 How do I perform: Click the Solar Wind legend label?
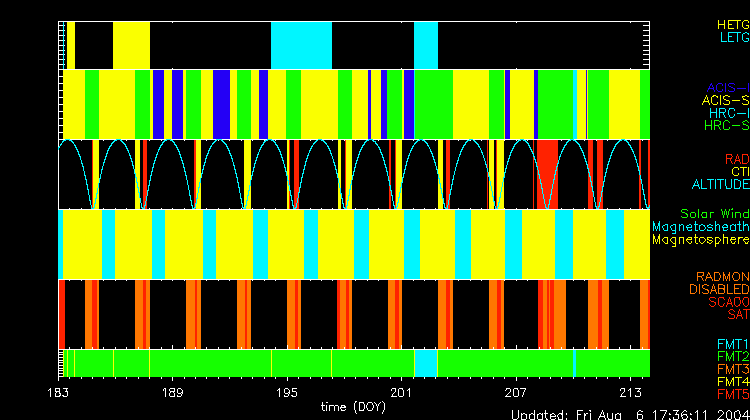[714, 214]
